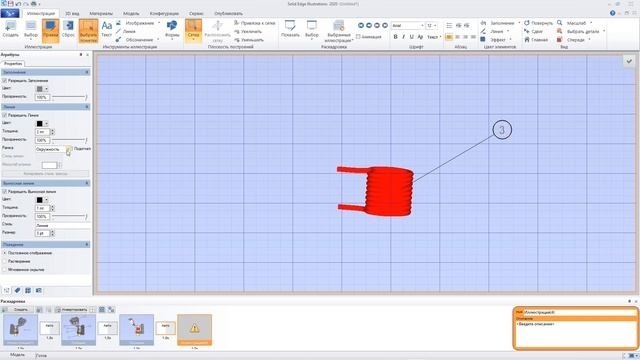Select the warning illustration thumbnail in storyboard
640x360 pixels.
click(x=195, y=330)
